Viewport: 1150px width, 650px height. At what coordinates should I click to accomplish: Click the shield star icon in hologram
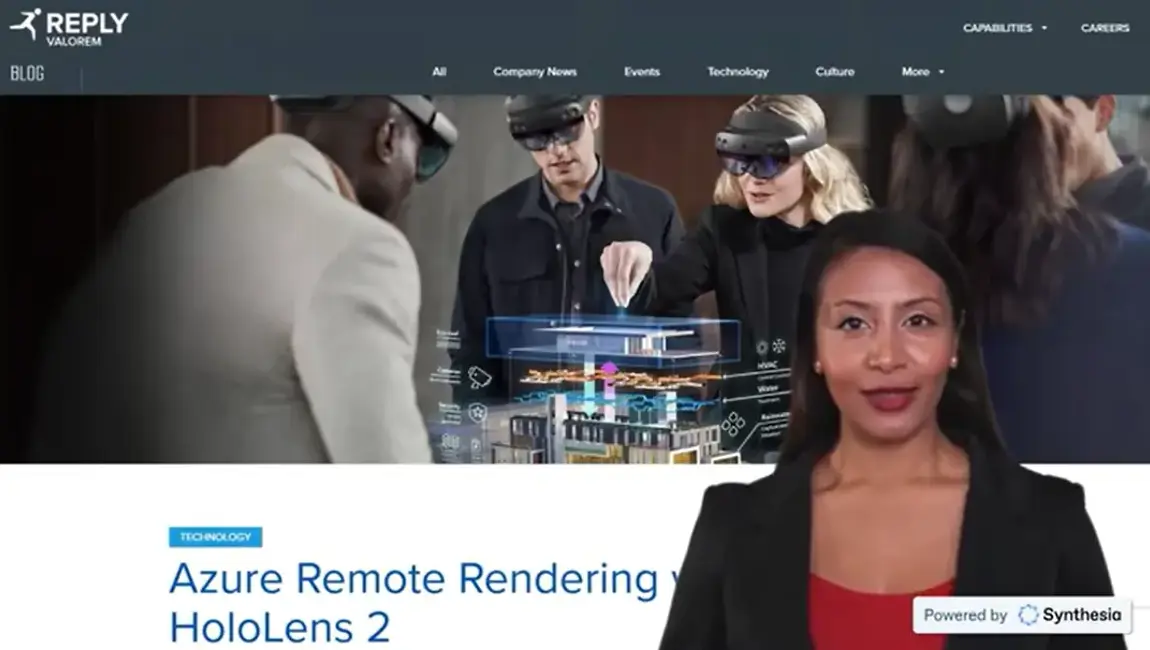(478, 411)
